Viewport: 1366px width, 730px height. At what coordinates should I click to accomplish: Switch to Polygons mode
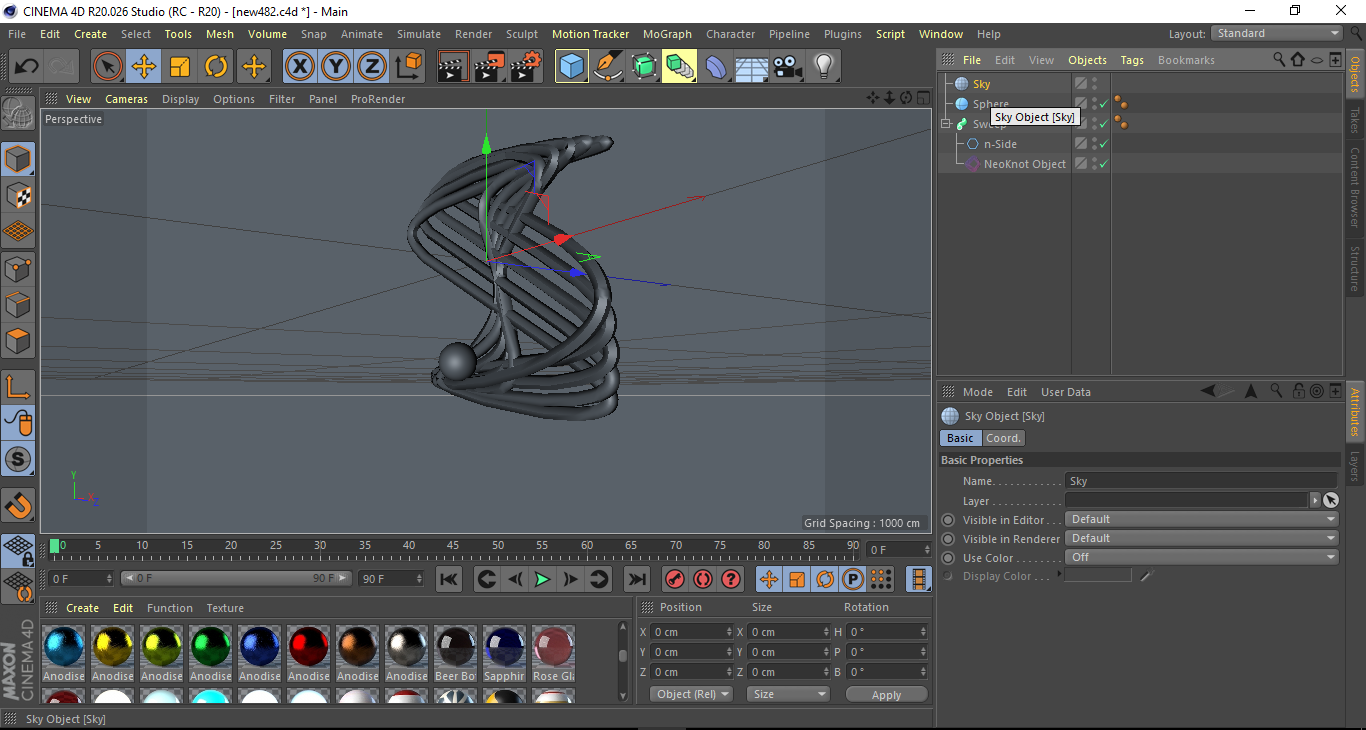point(18,341)
